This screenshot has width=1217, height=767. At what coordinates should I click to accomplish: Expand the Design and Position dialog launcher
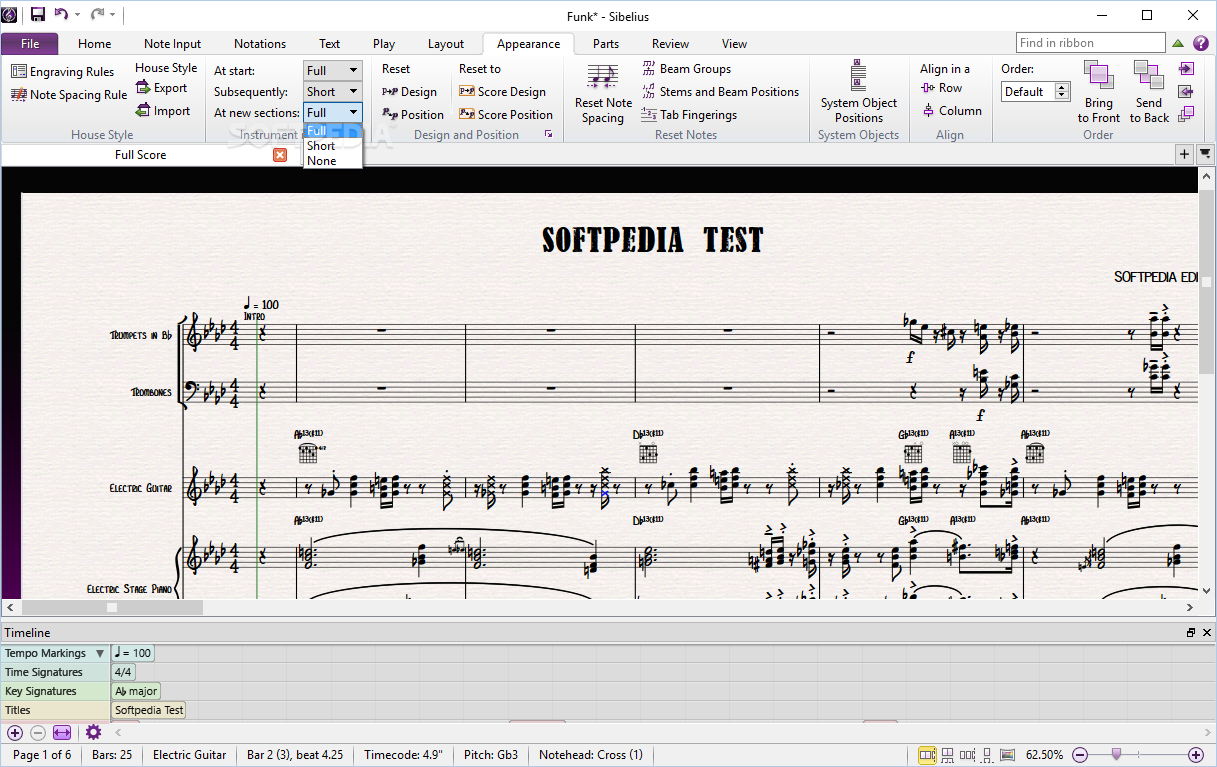(x=548, y=134)
